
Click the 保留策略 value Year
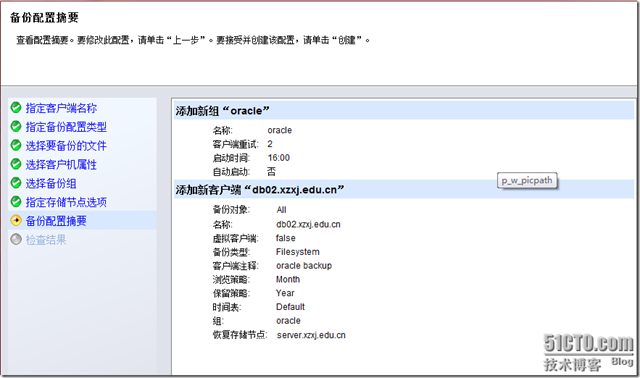285,293
